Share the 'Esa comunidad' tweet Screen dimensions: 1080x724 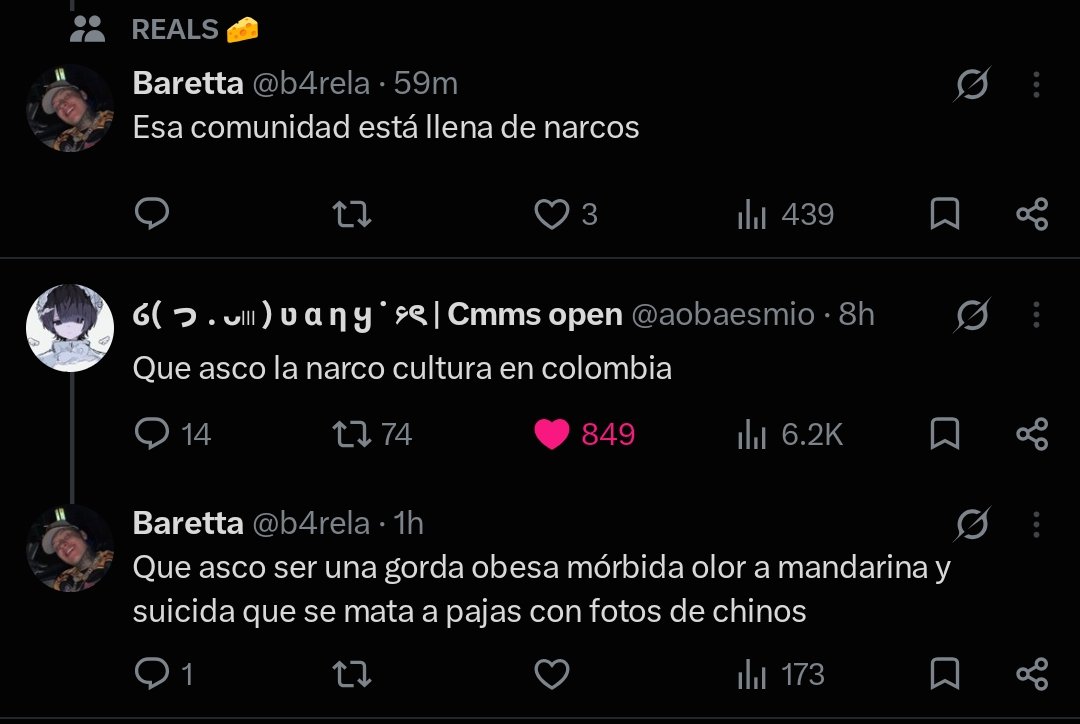[x=1032, y=214]
